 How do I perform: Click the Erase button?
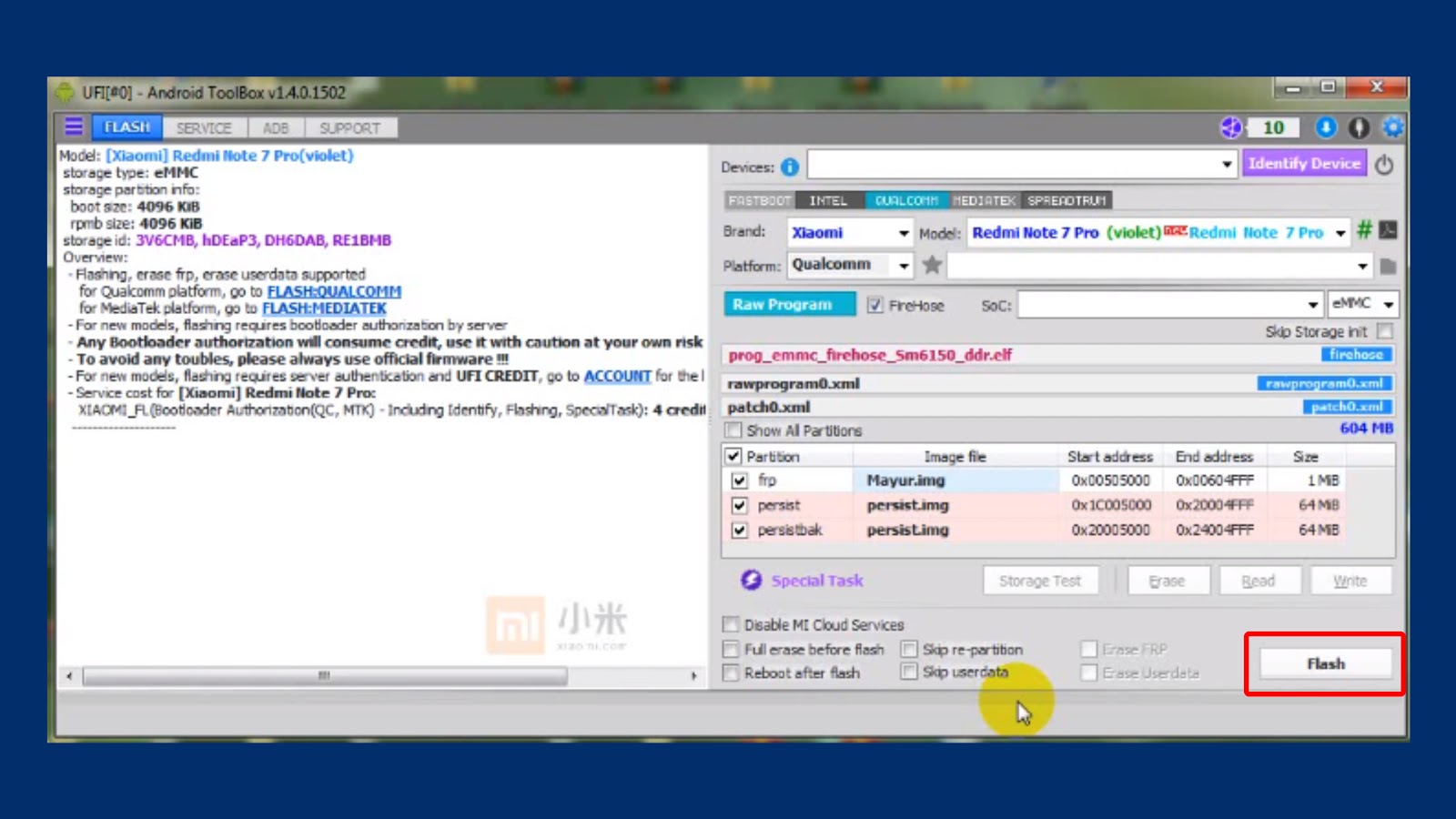1168,581
